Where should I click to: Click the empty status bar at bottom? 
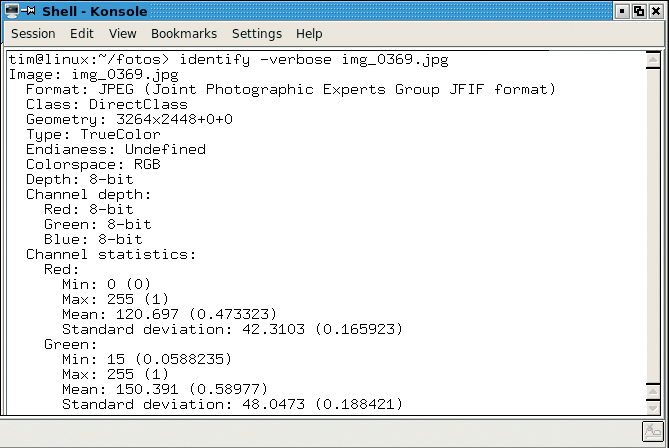pyautogui.click(x=320, y=432)
